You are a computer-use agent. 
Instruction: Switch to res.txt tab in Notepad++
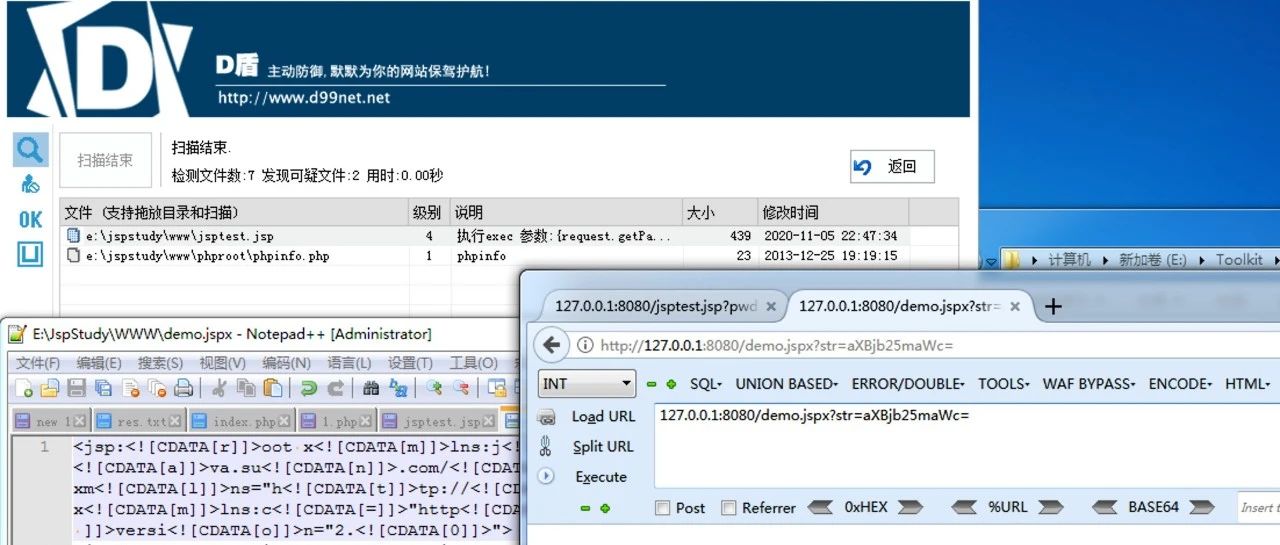[139, 421]
